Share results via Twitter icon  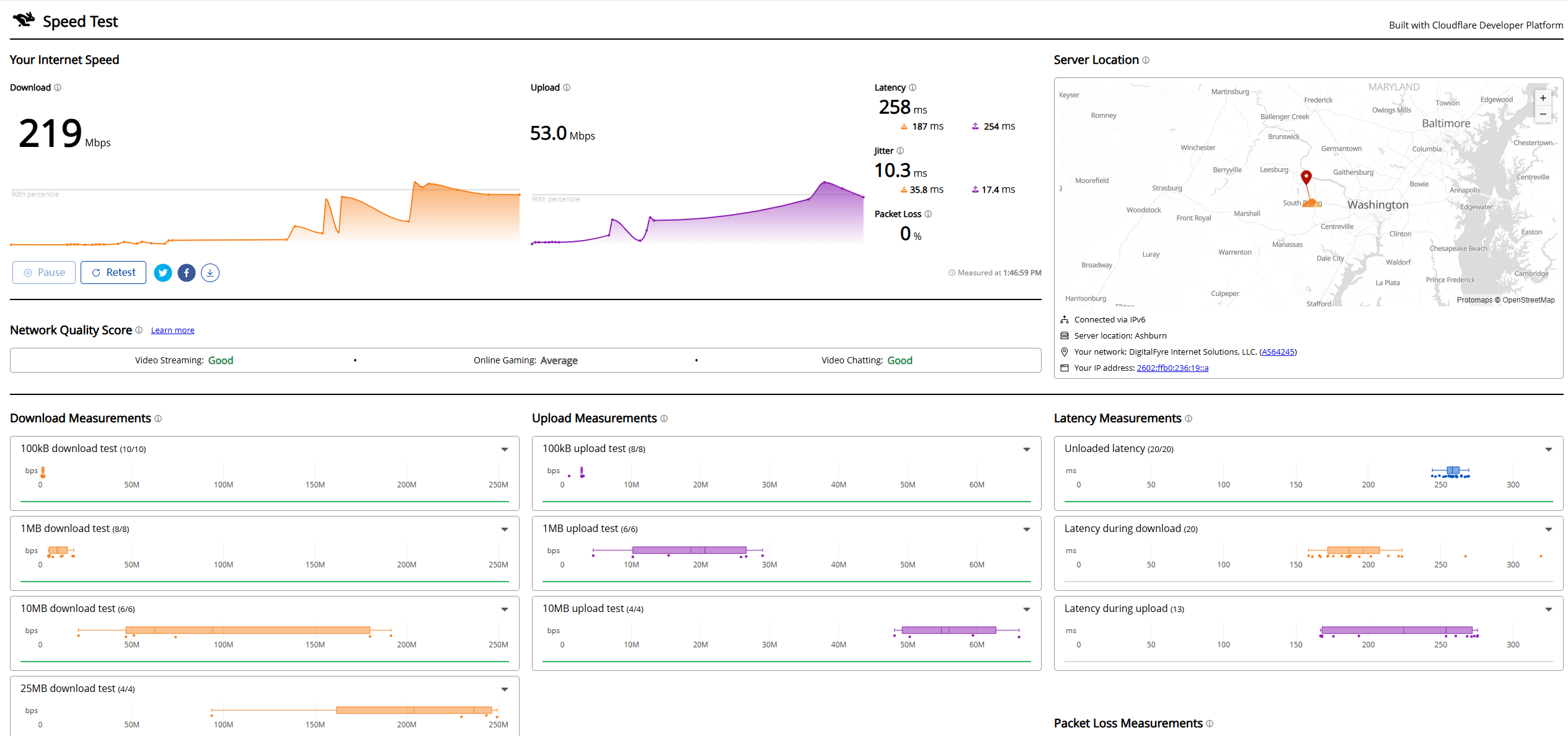[162, 273]
